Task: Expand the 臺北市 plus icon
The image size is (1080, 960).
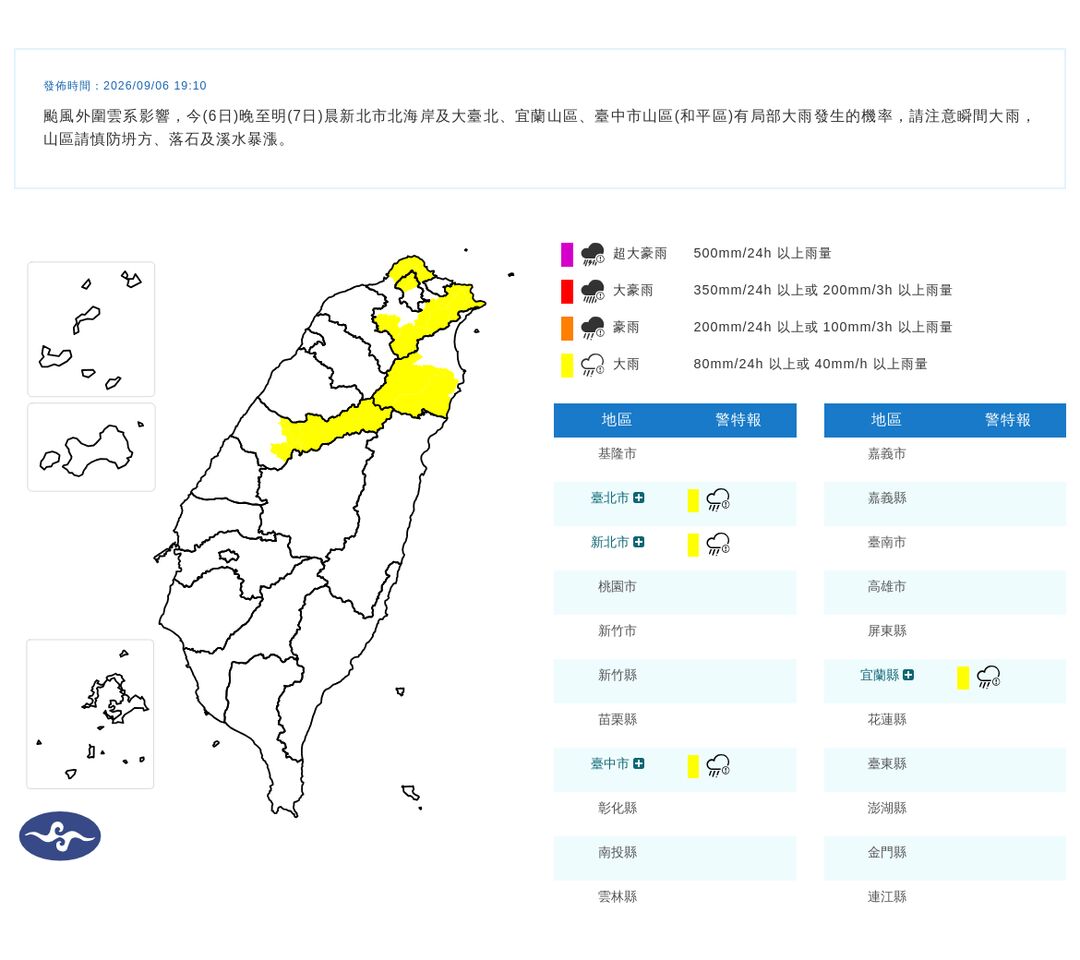Action: (638, 498)
